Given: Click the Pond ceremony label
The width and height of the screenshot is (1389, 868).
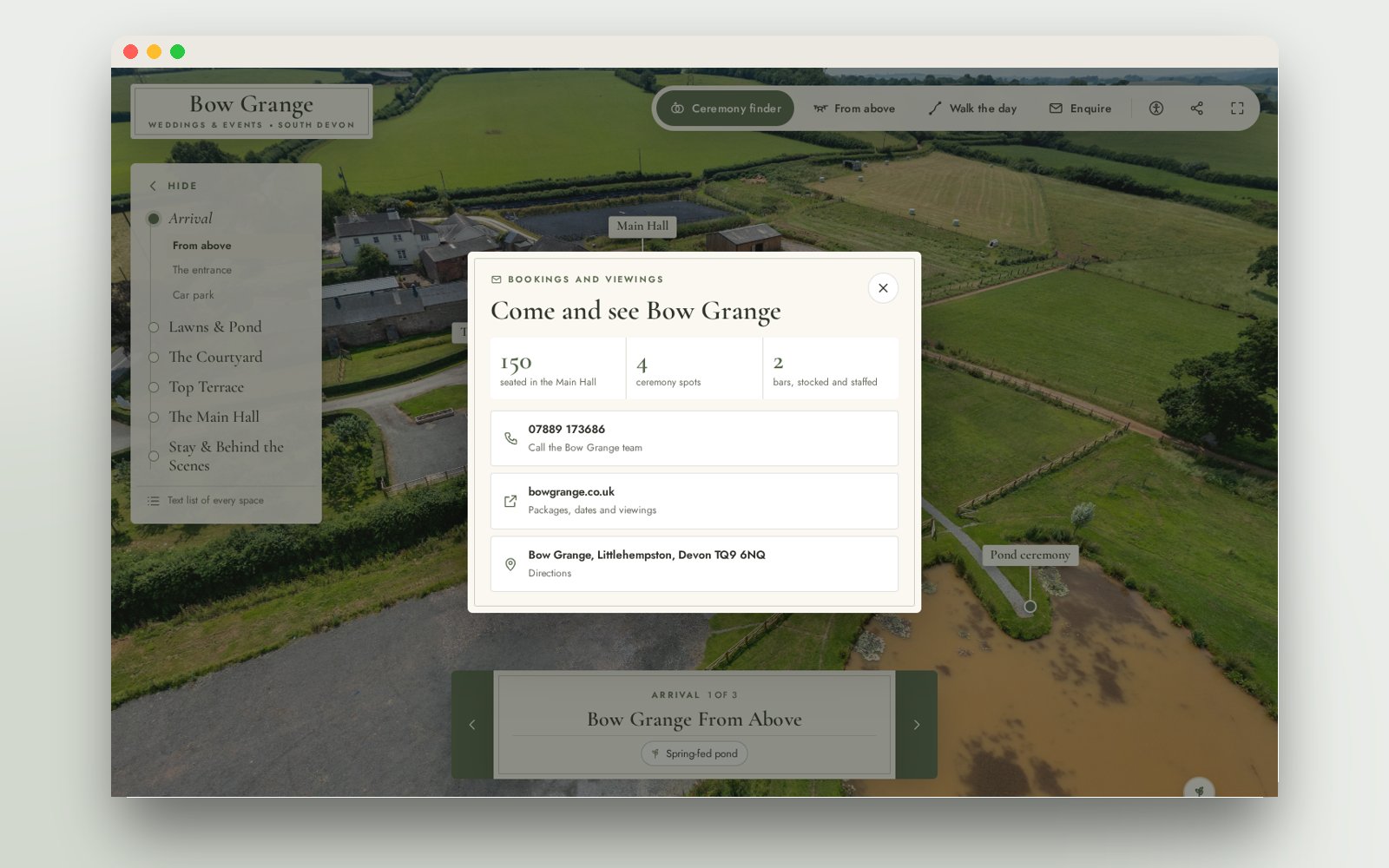Looking at the screenshot, I should (1030, 555).
